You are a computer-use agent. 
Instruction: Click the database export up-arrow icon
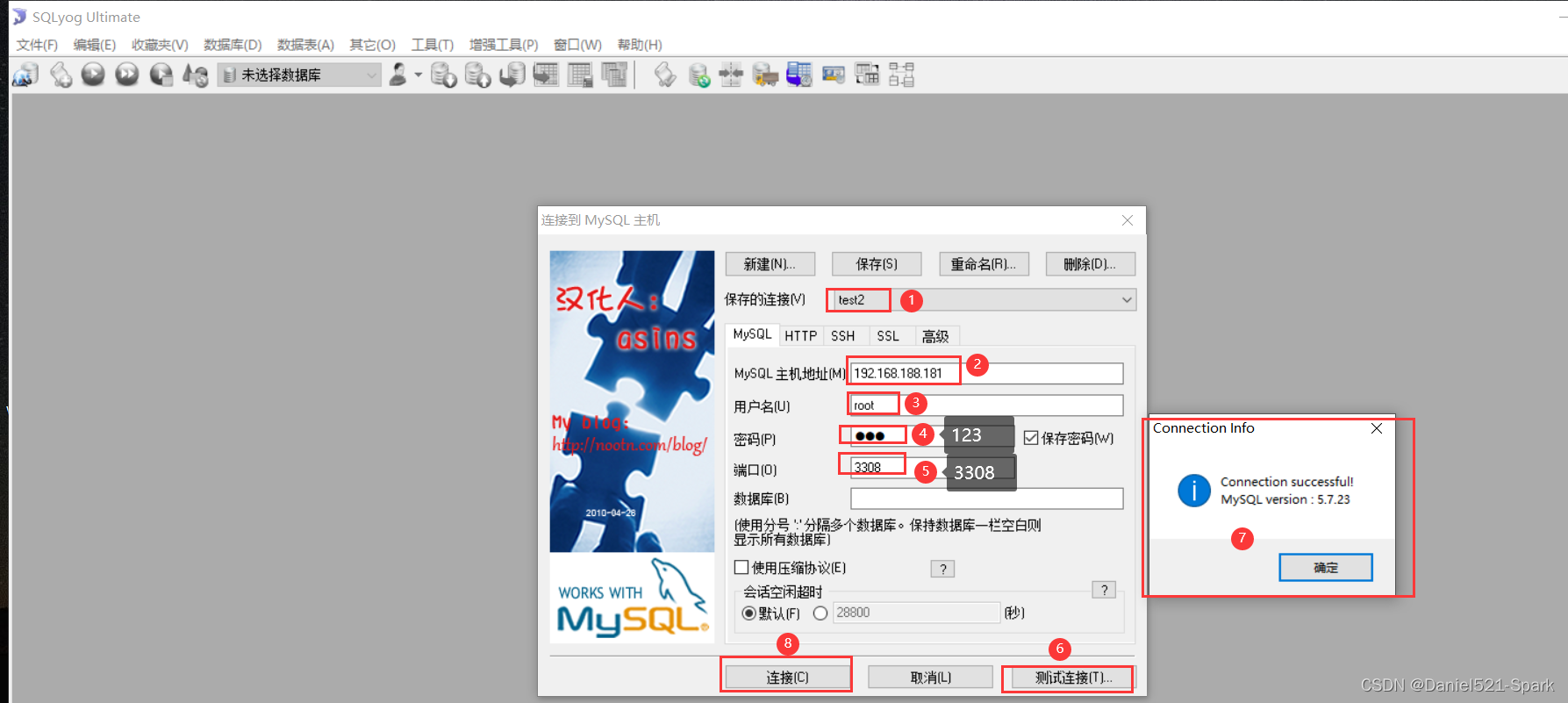[x=477, y=75]
